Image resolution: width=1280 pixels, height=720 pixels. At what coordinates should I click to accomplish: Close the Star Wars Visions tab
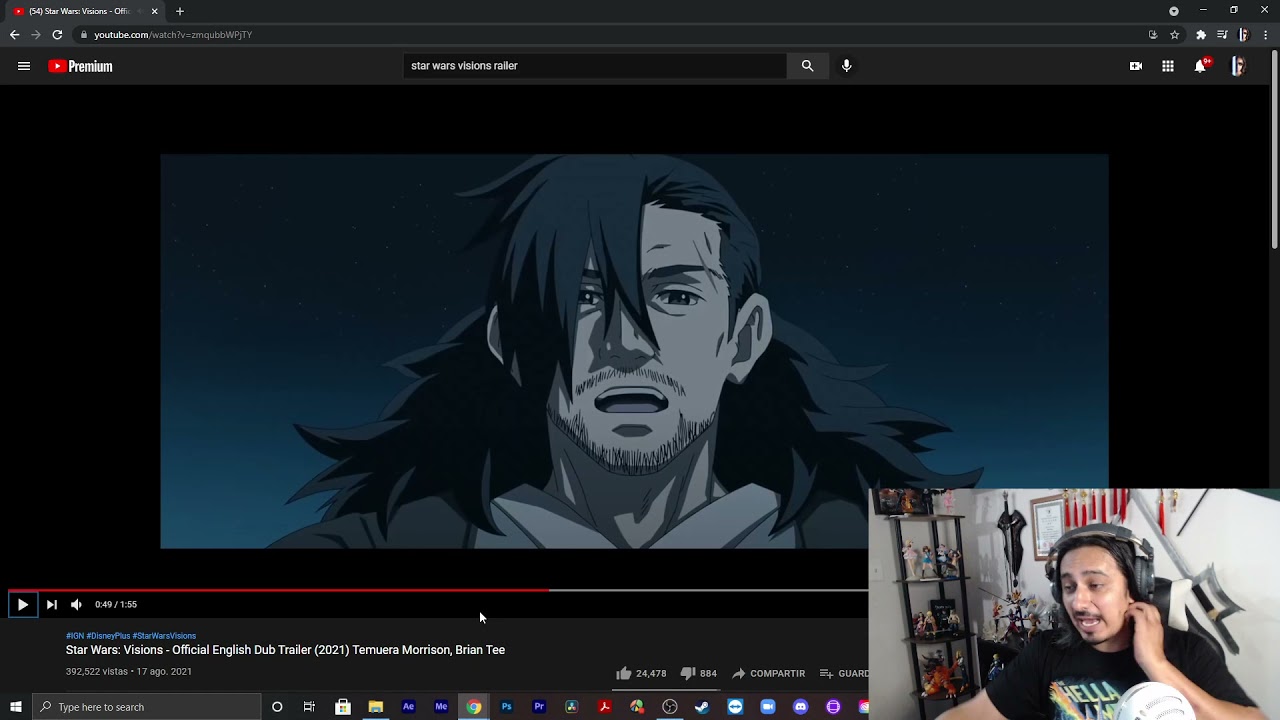click(154, 11)
